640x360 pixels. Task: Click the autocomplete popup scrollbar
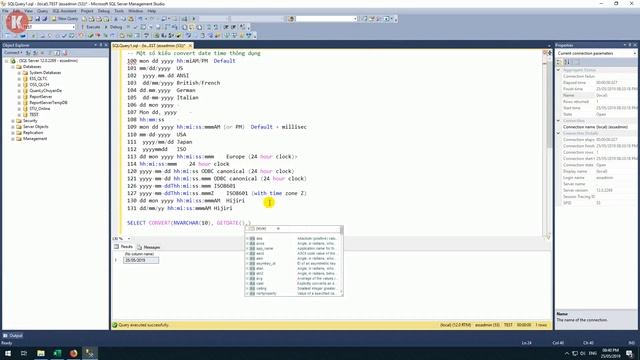pos(341,261)
